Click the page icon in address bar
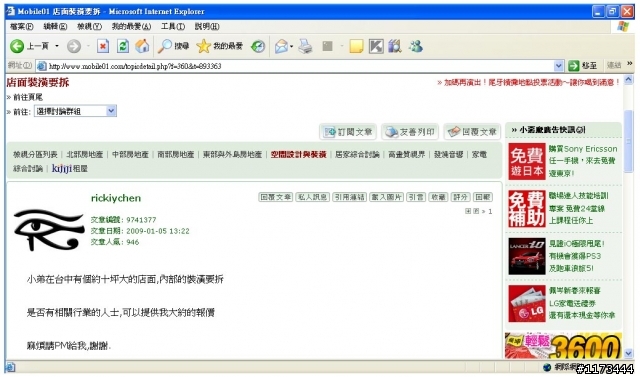This screenshot has height=377, width=640. pyautogui.click(x=41, y=66)
